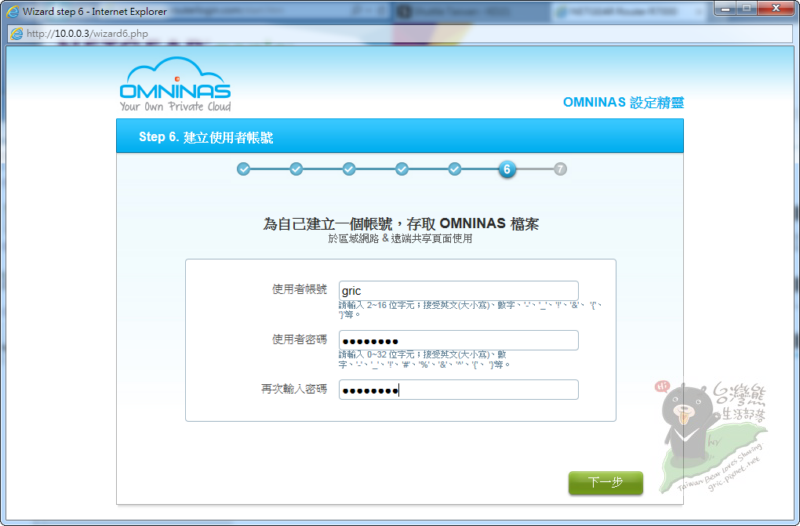
Task: Click the Your Own Private Cloud tagline
Action: point(175,107)
